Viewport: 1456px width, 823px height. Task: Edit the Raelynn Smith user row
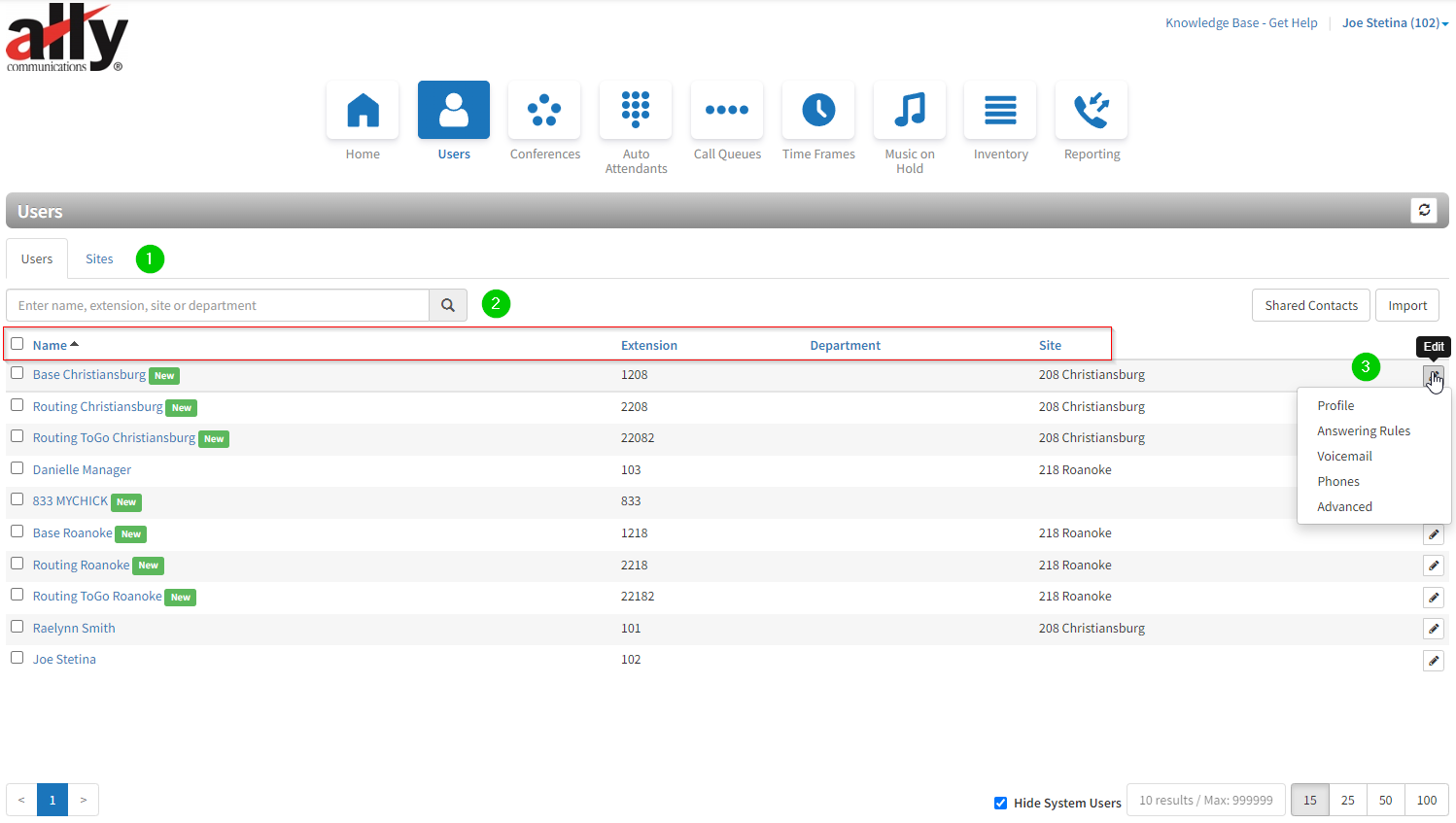(x=1434, y=629)
